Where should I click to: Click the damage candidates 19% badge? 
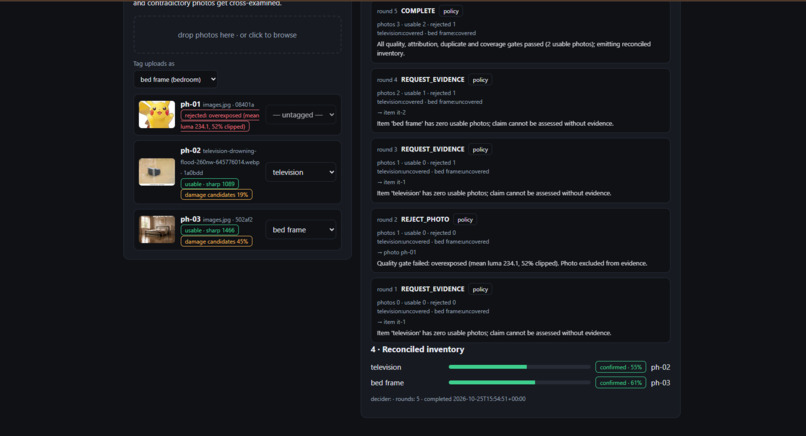pyautogui.click(x=216, y=195)
